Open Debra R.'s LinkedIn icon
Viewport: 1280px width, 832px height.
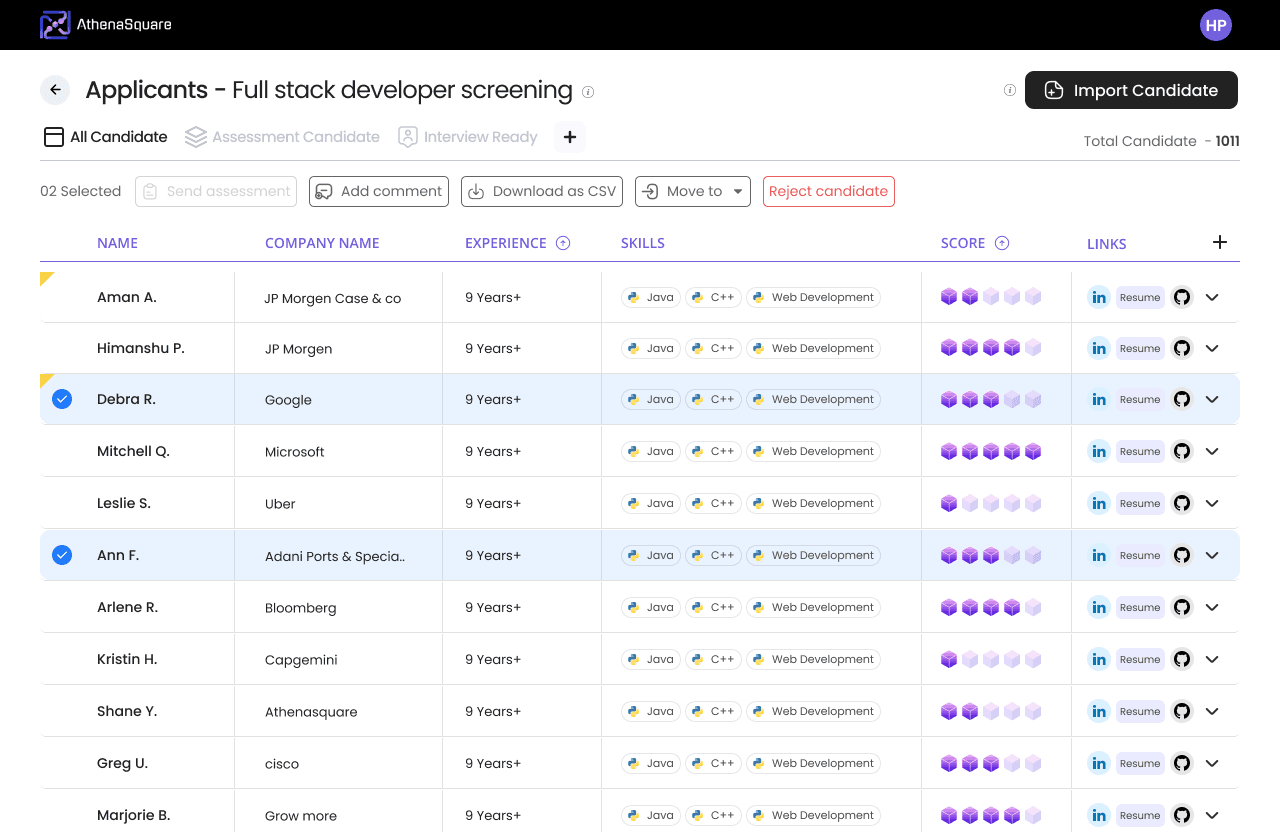click(x=1099, y=399)
